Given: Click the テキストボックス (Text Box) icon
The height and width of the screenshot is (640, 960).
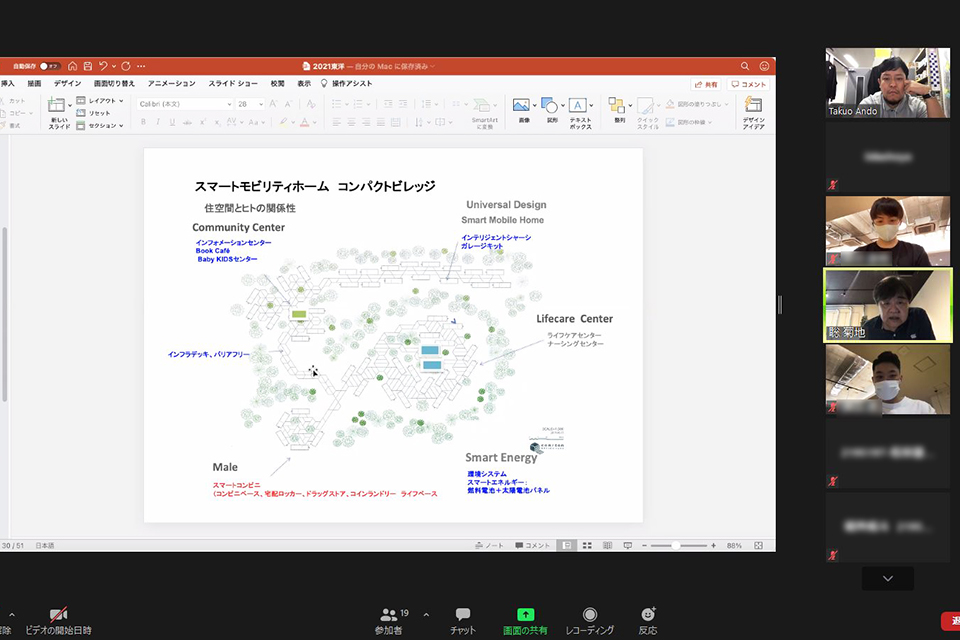Looking at the screenshot, I should [x=577, y=105].
